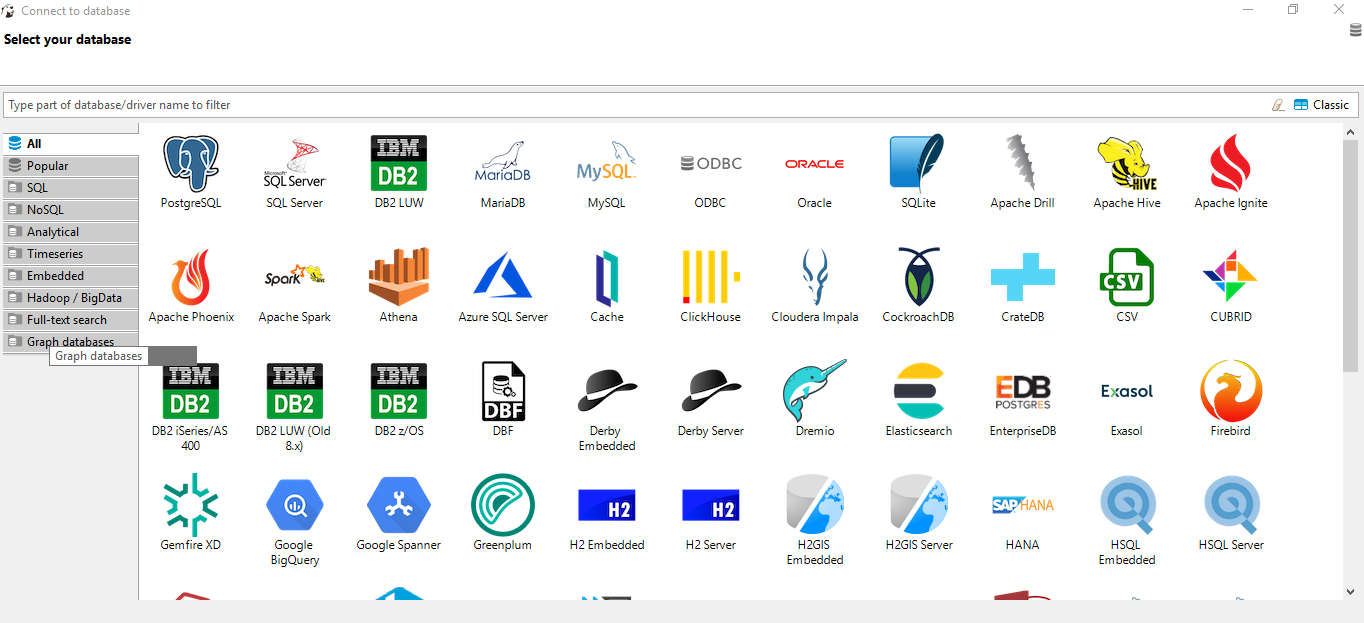1364x623 pixels.
Task: Pick the DB2 LUW (Old 8.x) icon
Action: (295, 392)
